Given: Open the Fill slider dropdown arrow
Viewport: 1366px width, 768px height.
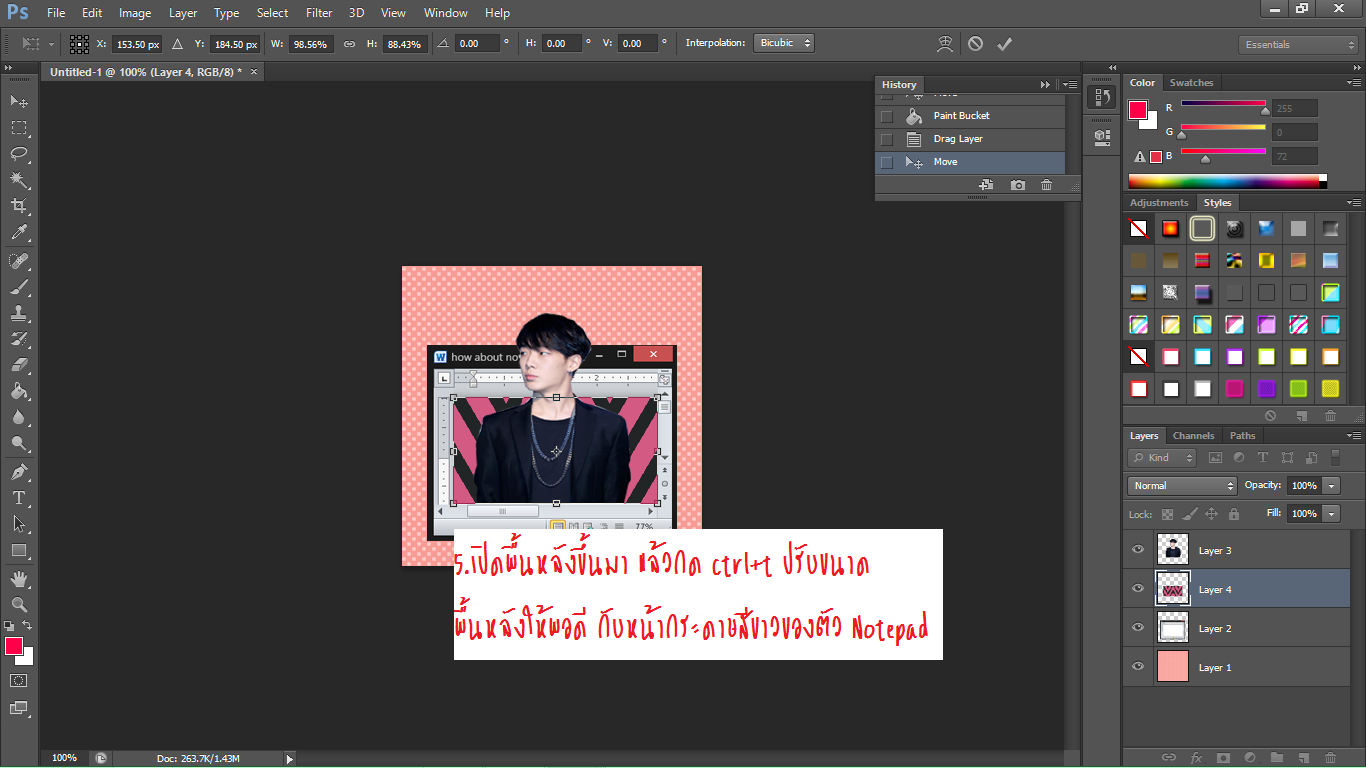Looking at the screenshot, I should tap(1331, 514).
